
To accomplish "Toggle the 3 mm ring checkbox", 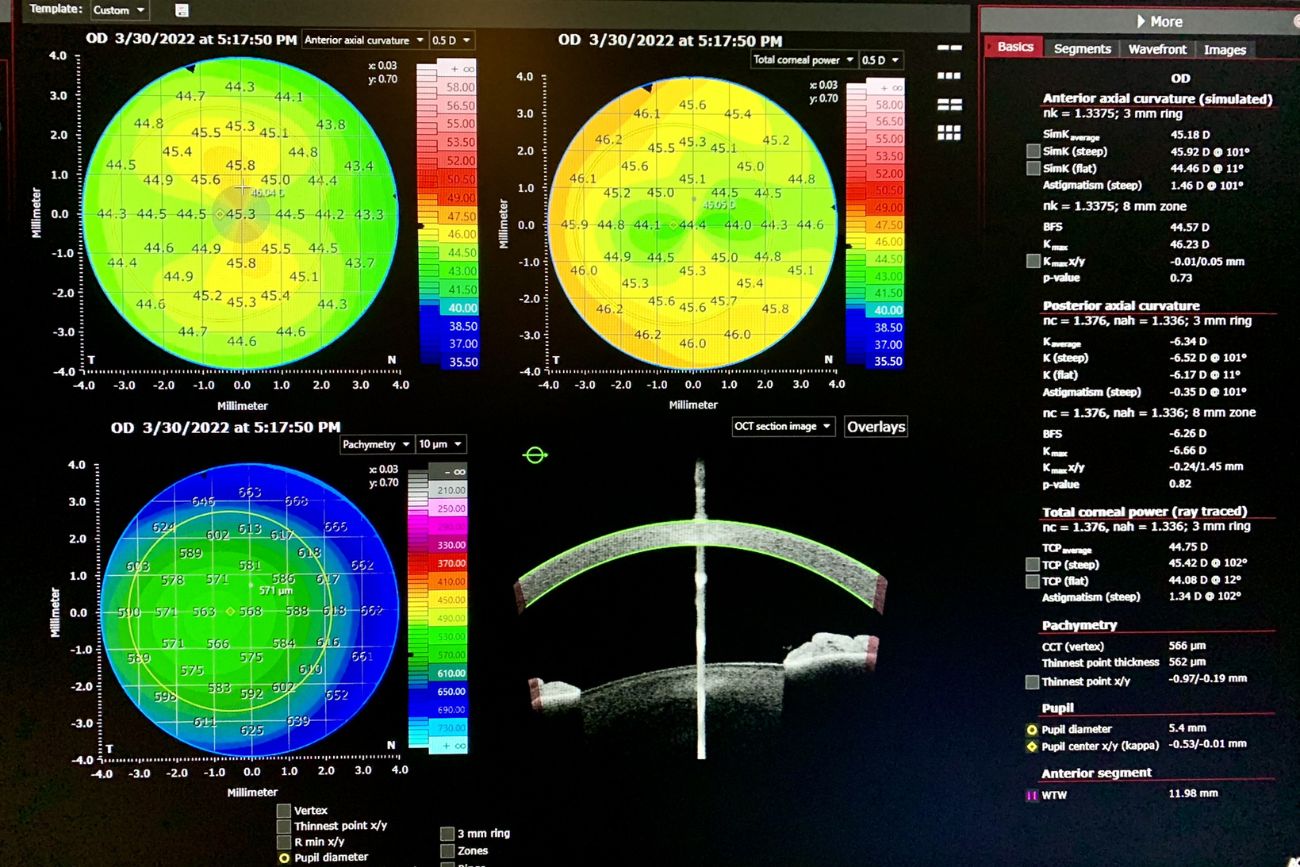I will click(x=447, y=833).
